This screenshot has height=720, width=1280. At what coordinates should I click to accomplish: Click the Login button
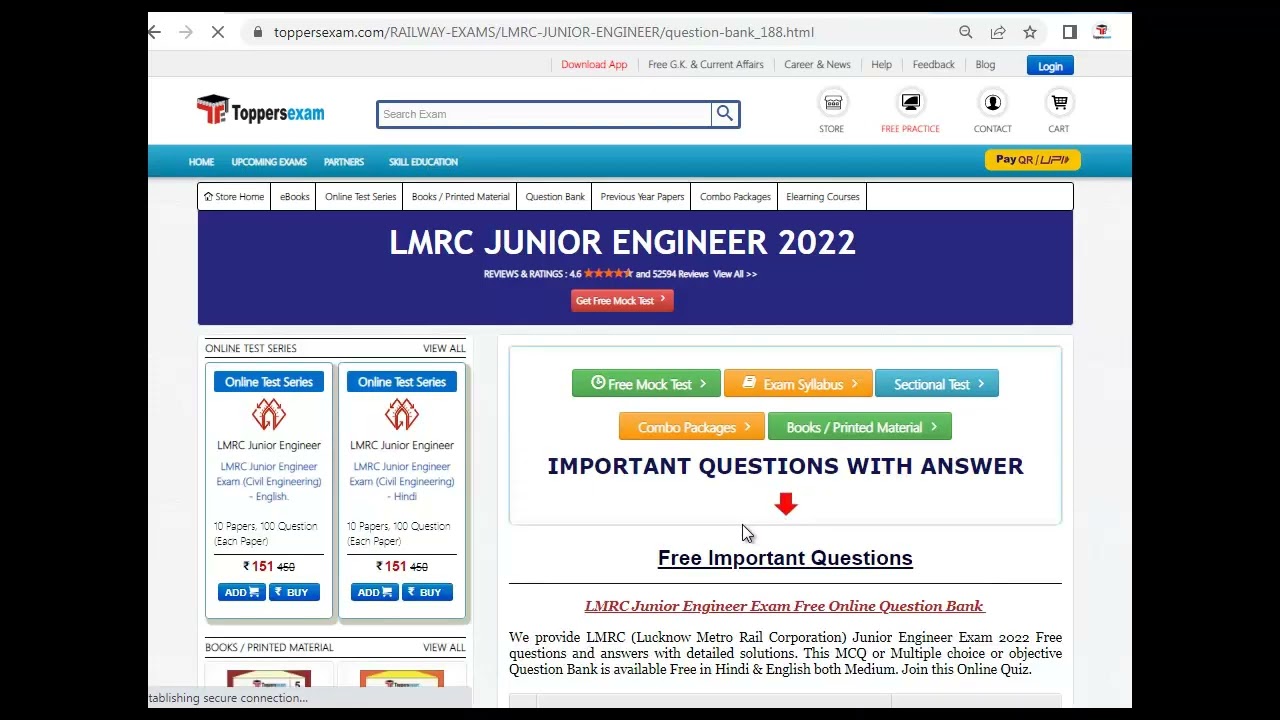(x=1050, y=66)
